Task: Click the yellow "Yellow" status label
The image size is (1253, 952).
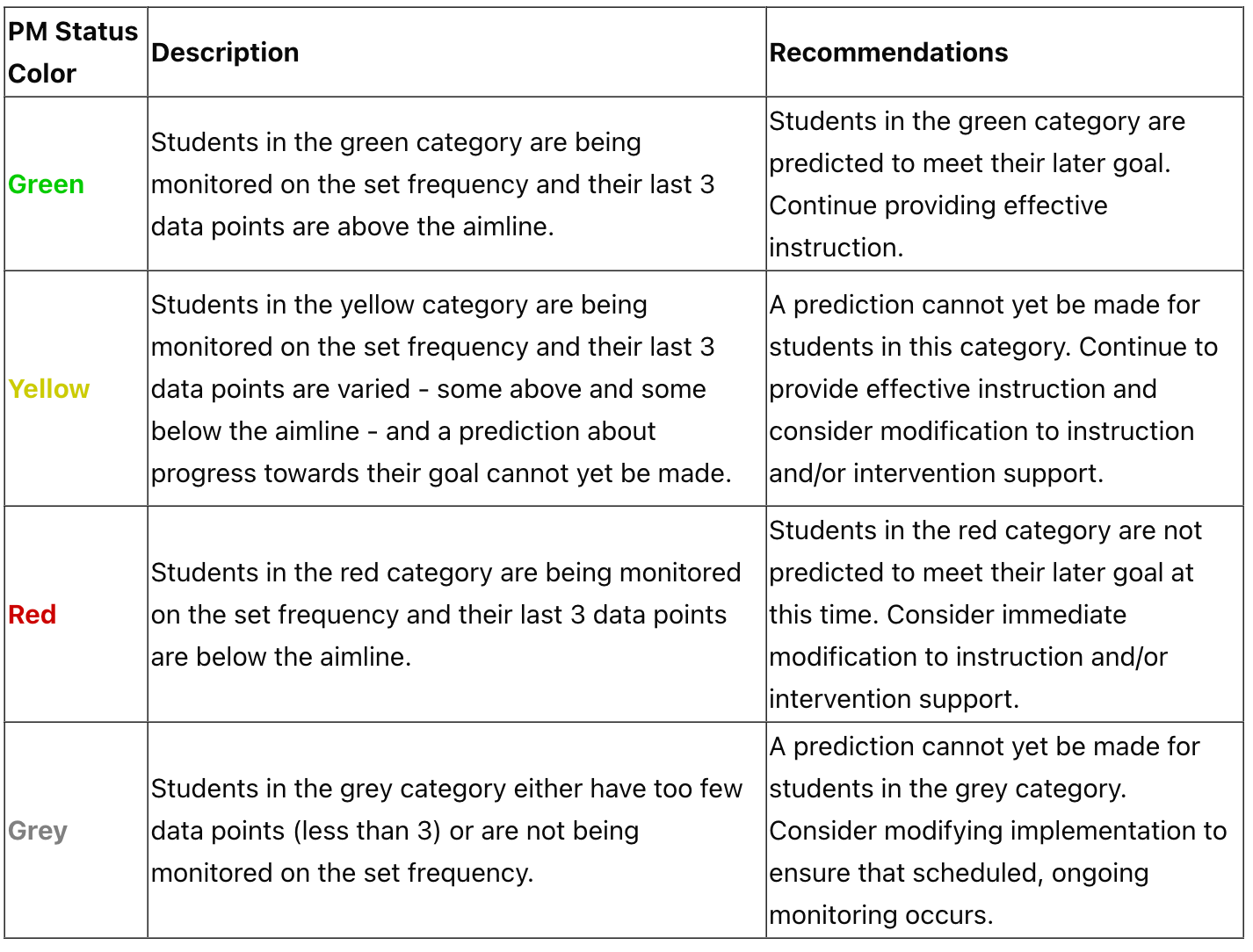Action: coord(48,389)
